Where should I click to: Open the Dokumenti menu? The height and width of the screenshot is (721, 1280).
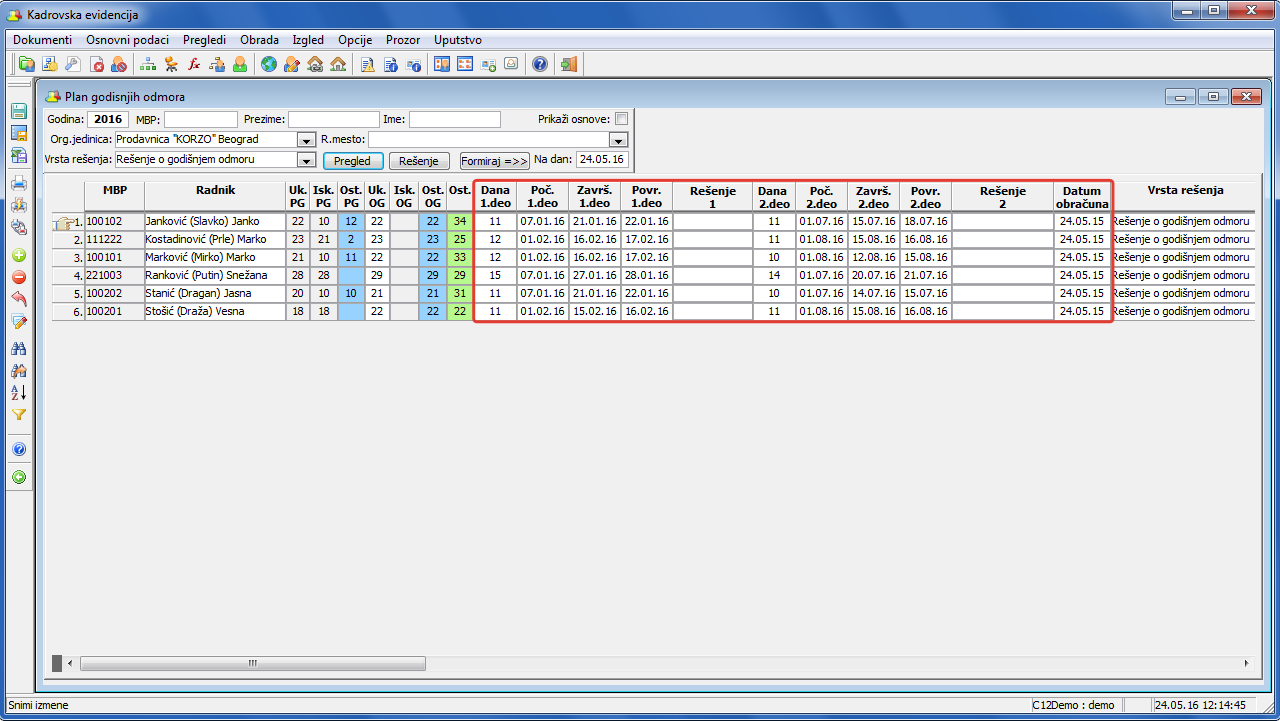click(43, 40)
